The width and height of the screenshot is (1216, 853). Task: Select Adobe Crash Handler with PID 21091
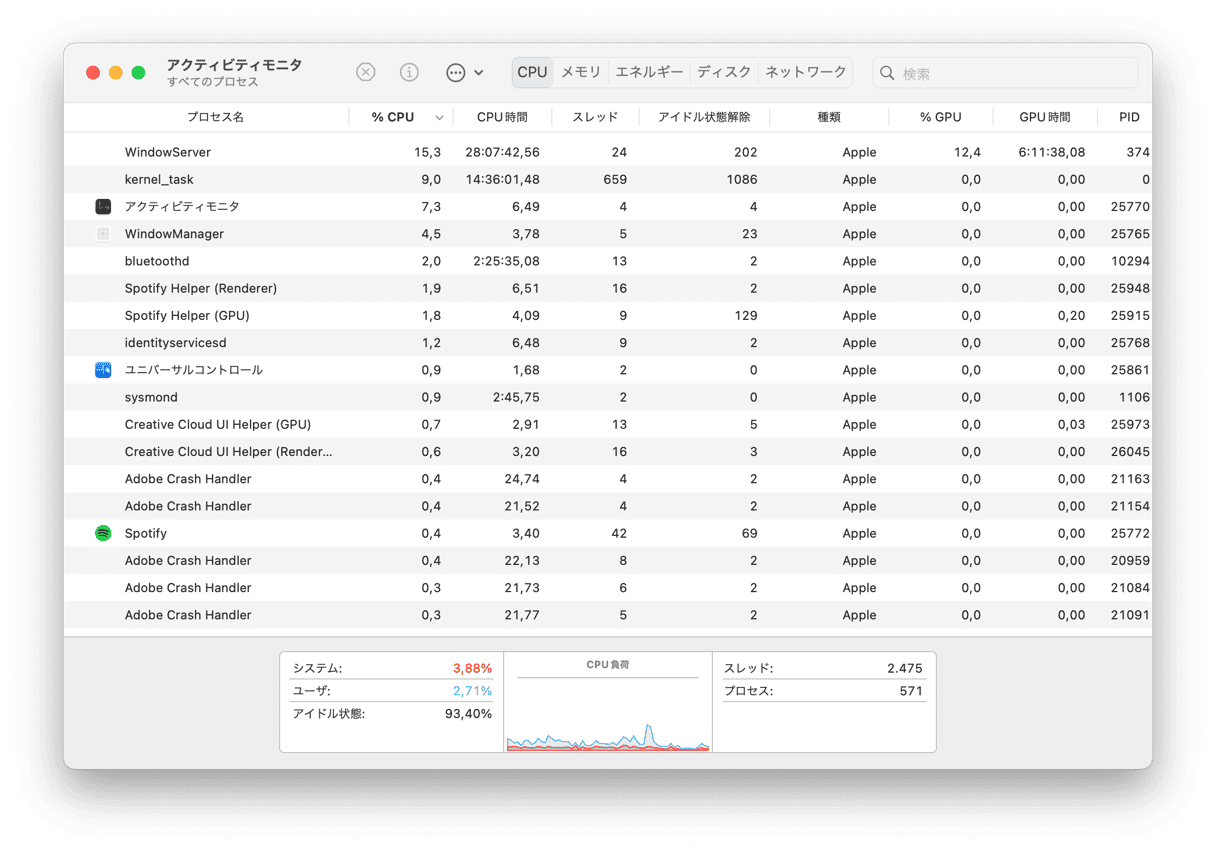608,615
